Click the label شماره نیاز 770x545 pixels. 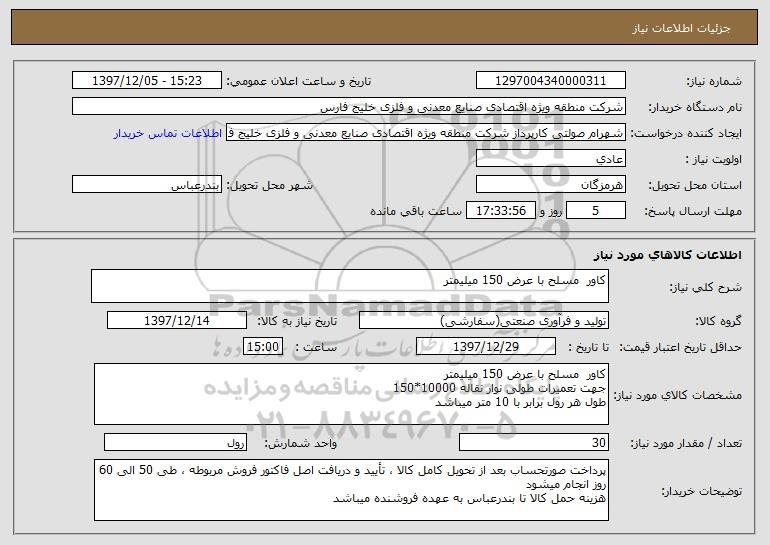point(714,82)
